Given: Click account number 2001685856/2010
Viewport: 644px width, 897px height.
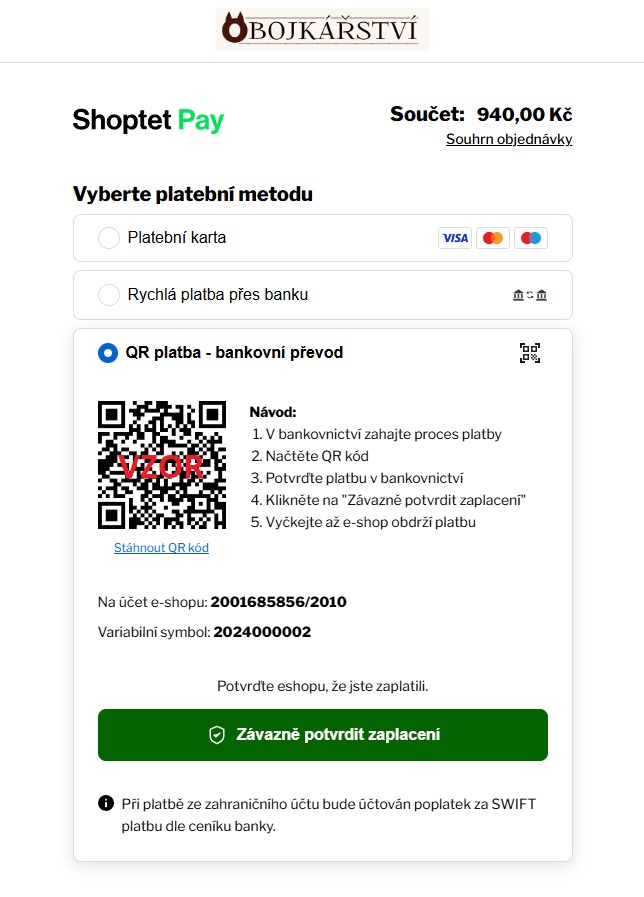Looking at the screenshot, I should [x=279, y=602].
